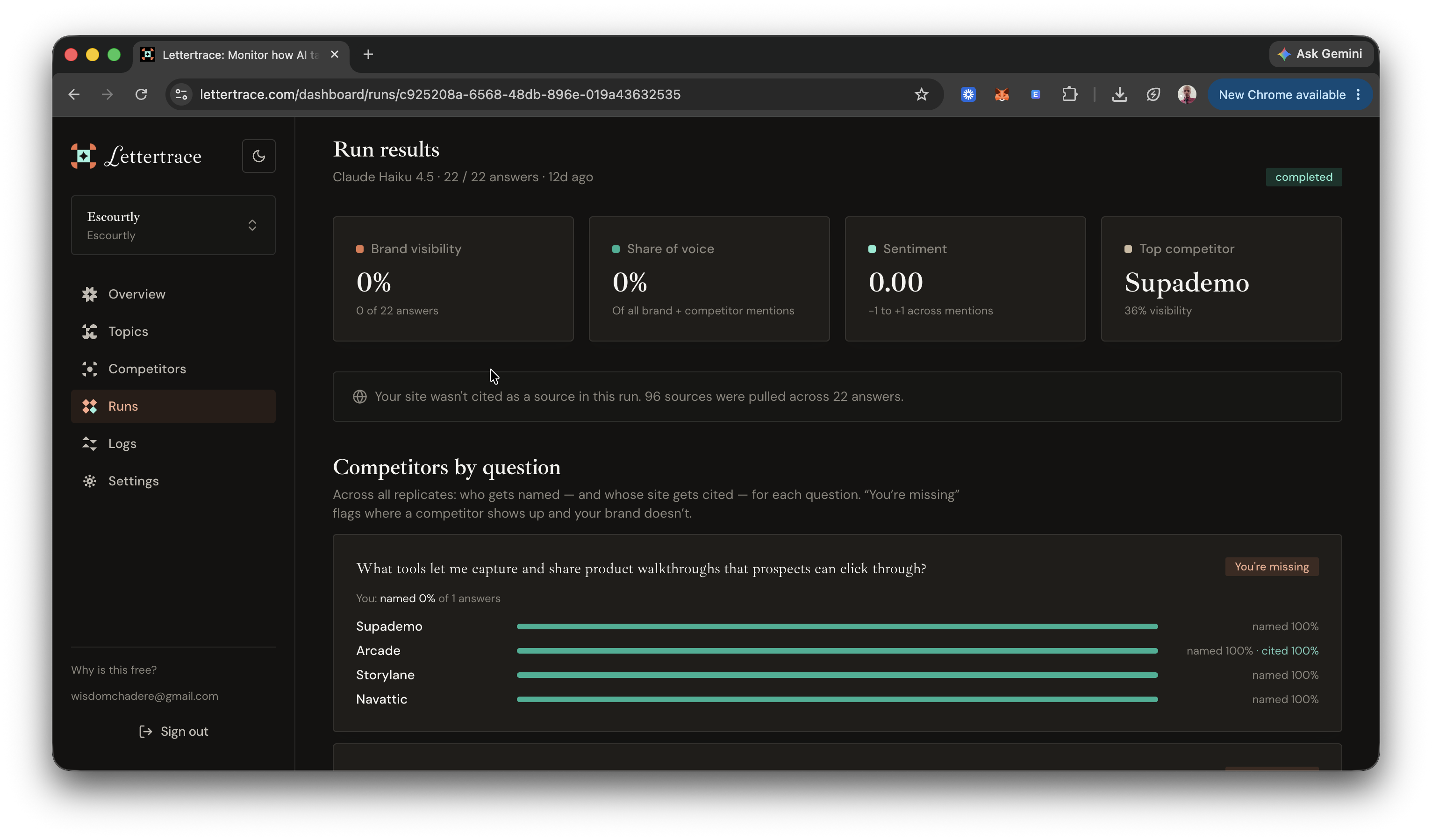Click 'cited 100%' next to Arcade

click(x=1290, y=651)
